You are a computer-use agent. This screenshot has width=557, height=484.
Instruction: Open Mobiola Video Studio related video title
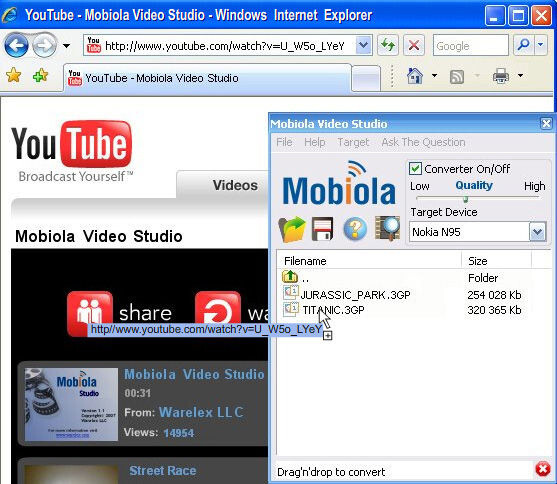tap(194, 374)
